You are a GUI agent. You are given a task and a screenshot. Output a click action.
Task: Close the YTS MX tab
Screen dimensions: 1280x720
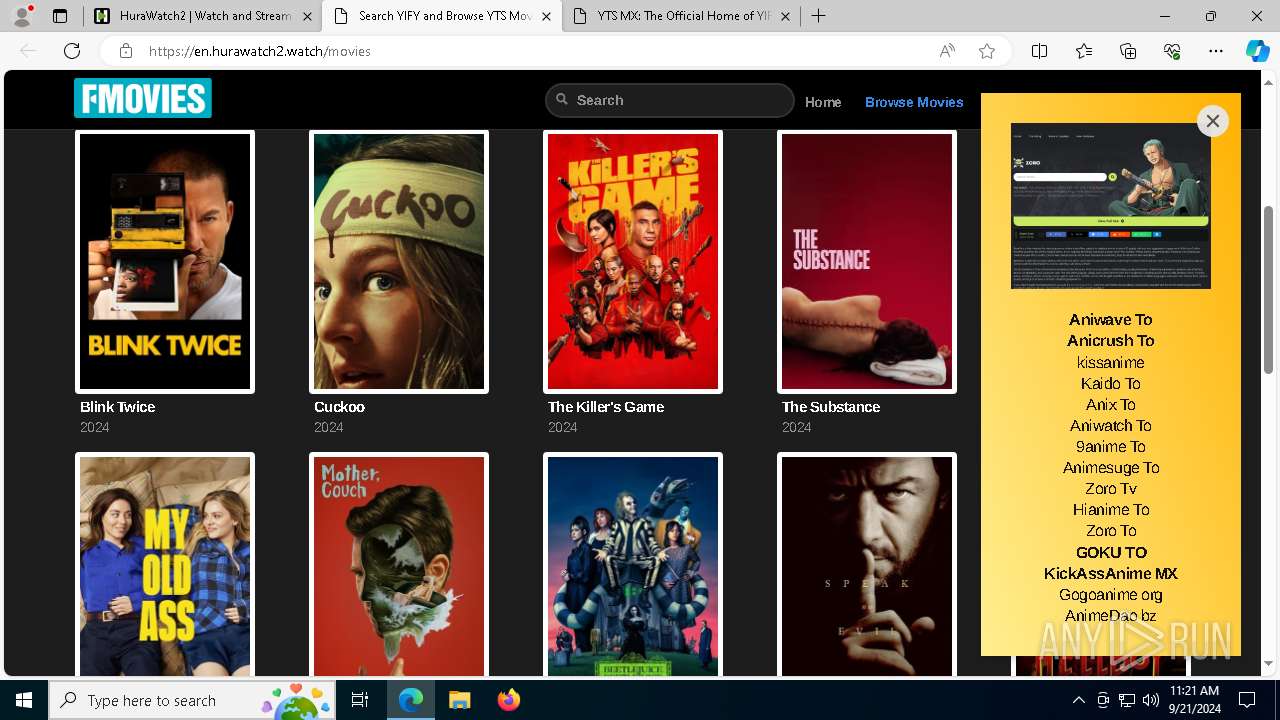[785, 16]
